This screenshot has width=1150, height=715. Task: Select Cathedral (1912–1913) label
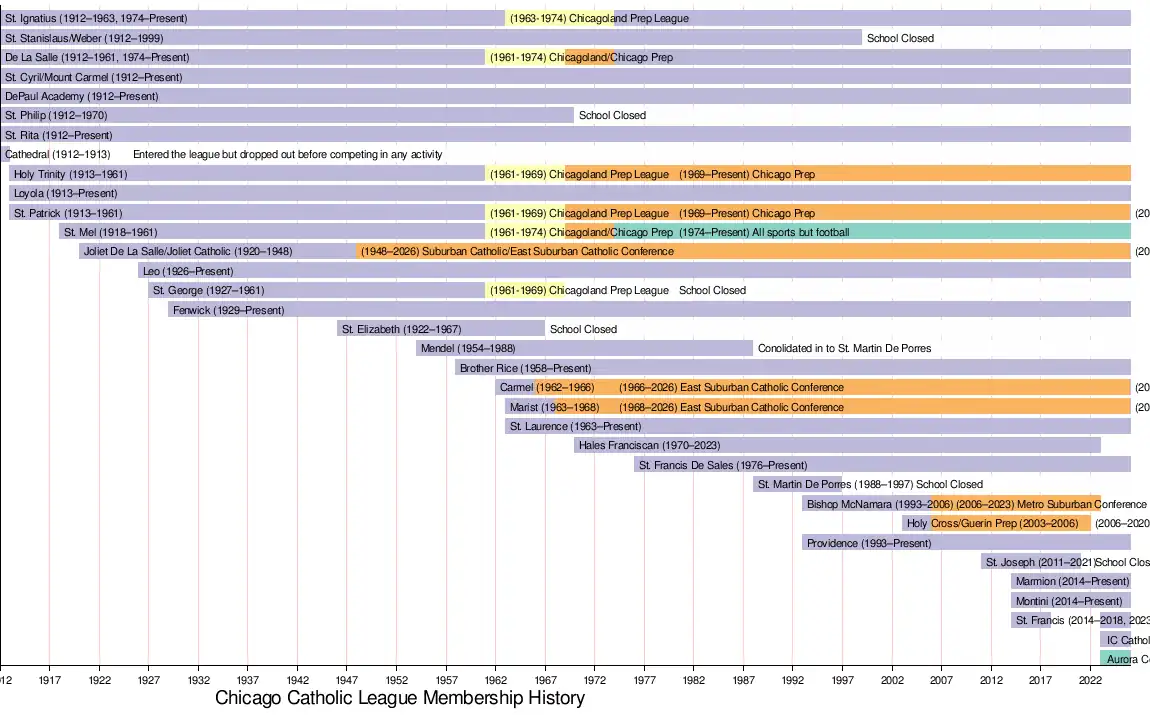58,154
